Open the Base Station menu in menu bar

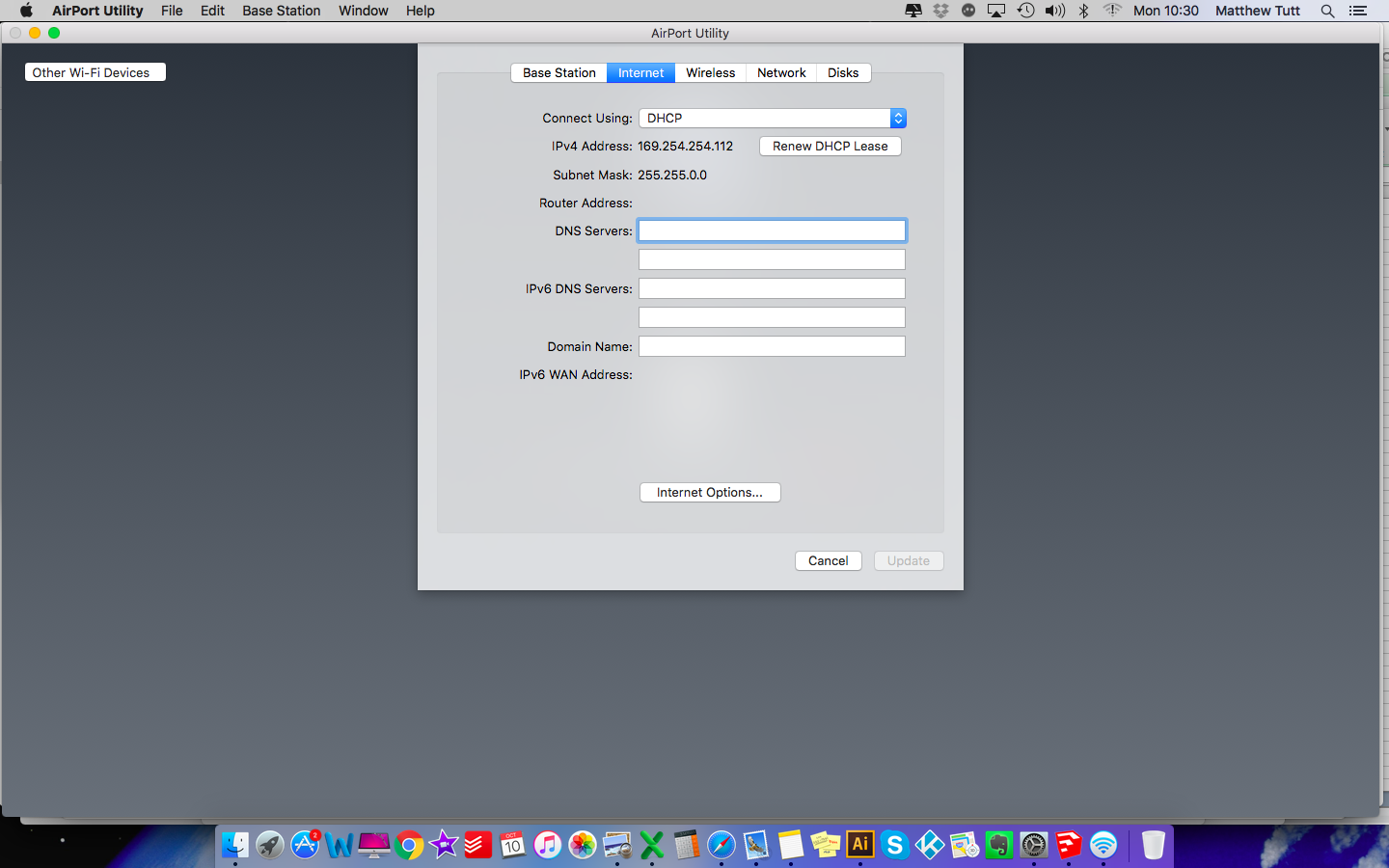[282, 11]
